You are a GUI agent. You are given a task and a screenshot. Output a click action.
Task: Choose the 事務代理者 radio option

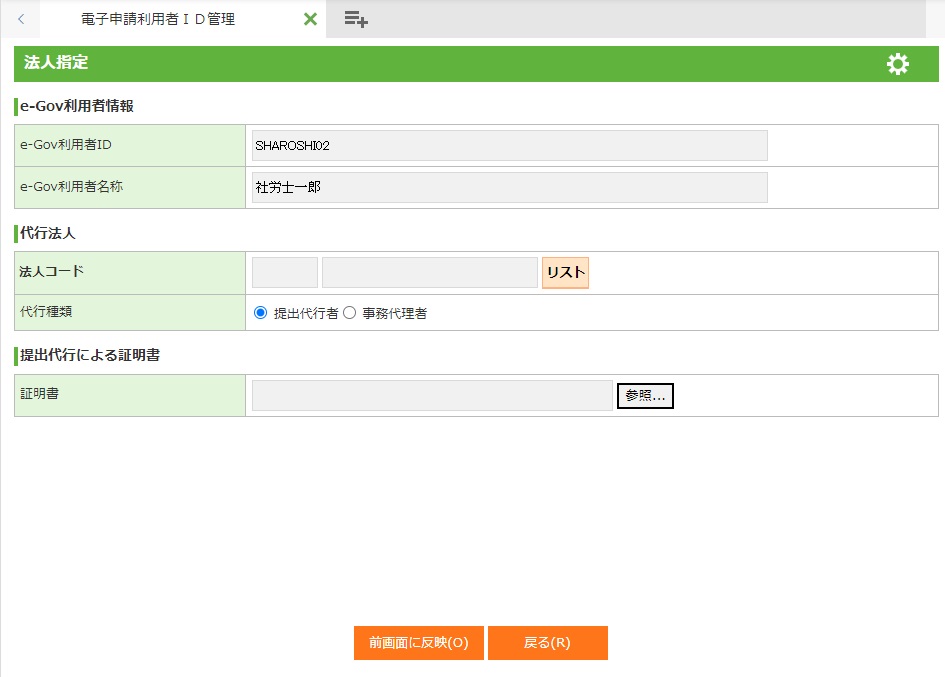click(x=350, y=313)
